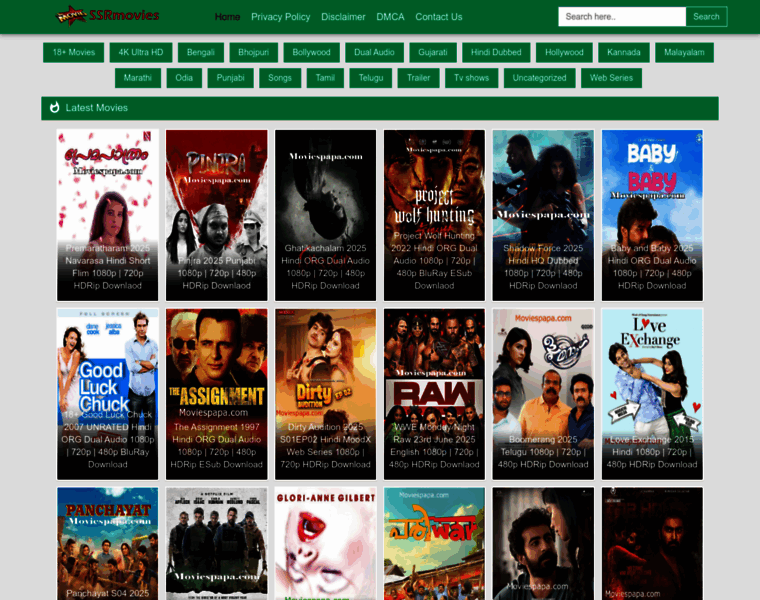Browse the Marathi category
Screen dimensions: 760x600
coord(138,78)
